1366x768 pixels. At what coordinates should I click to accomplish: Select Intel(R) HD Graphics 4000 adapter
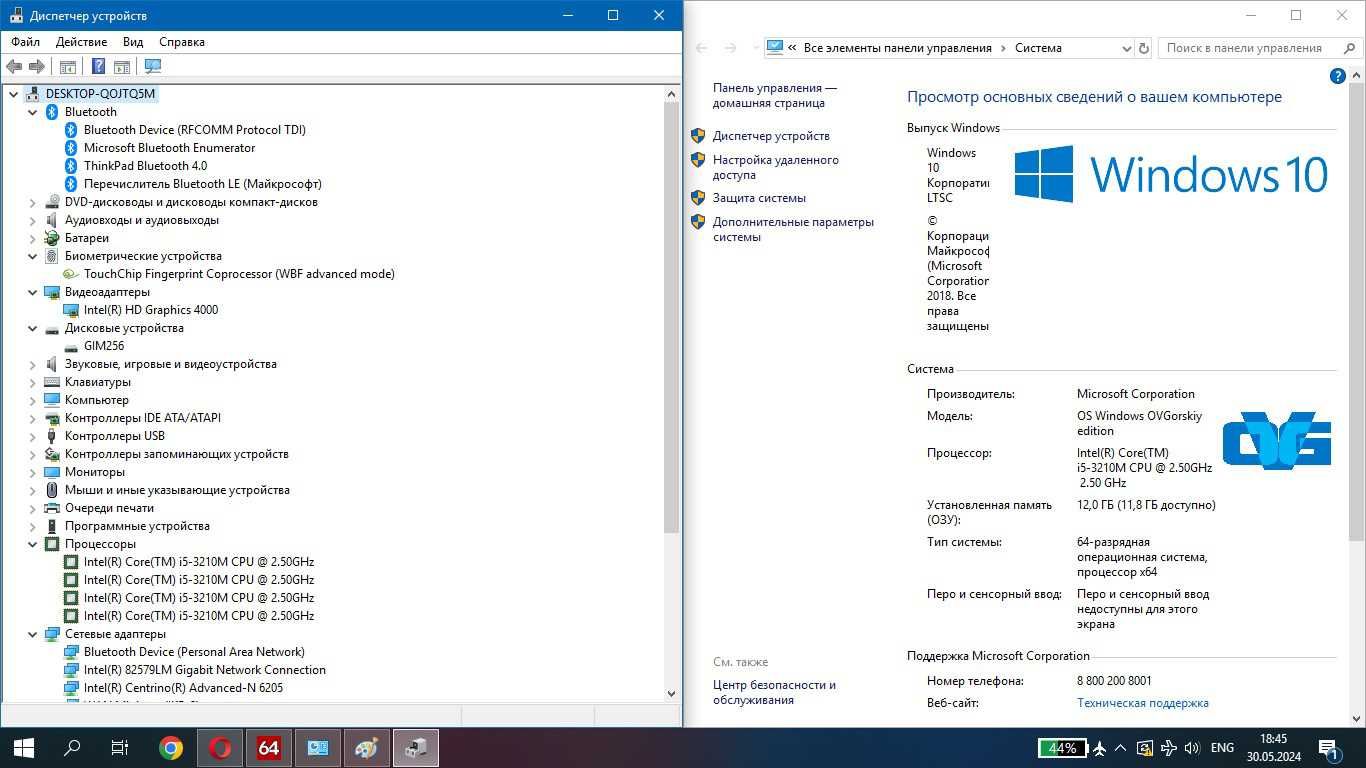pyautogui.click(x=151, y=310)
